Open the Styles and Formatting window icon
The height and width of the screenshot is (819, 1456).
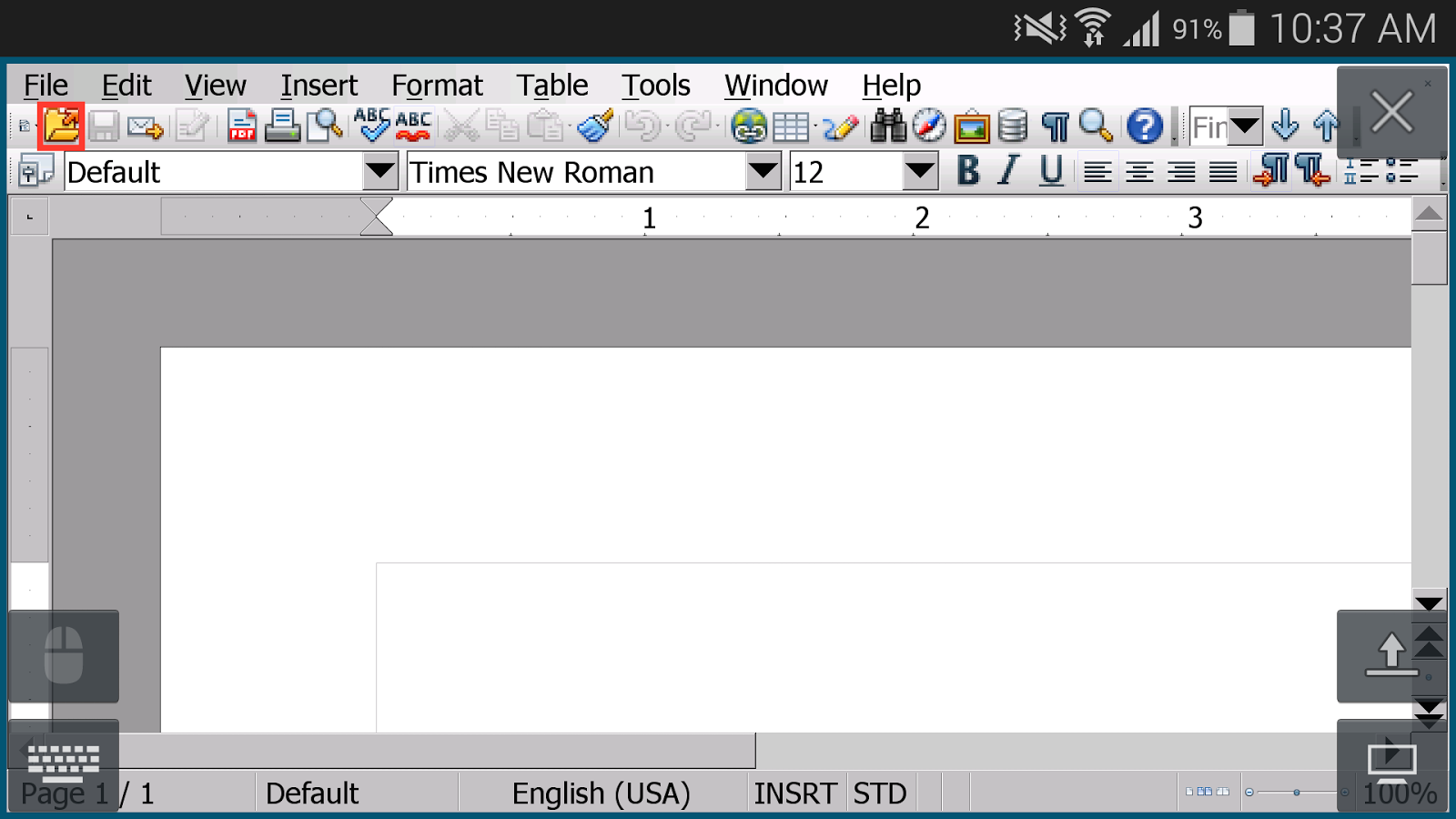point(35,171)
